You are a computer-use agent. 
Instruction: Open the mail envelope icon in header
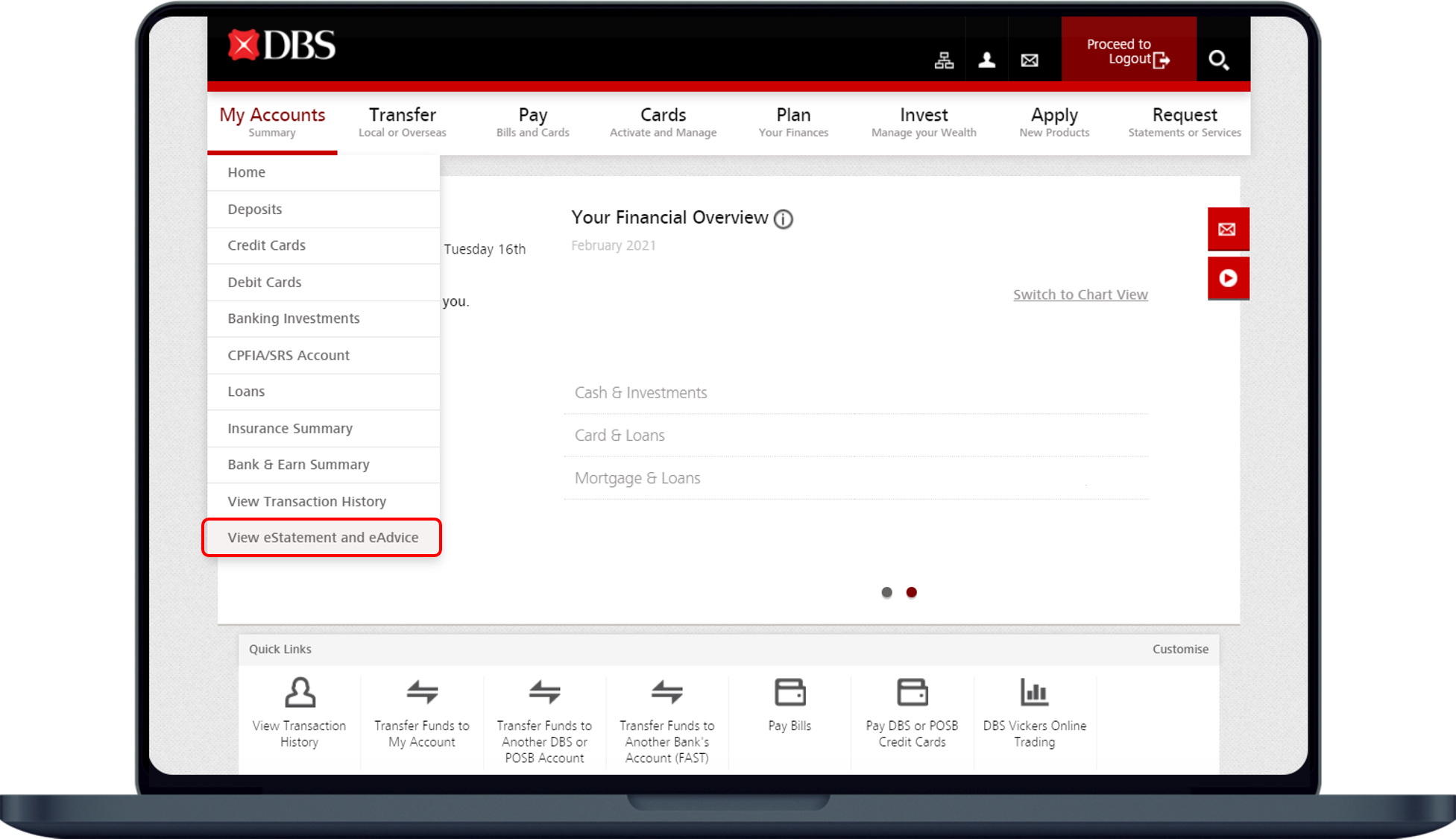click(x=1030, y=60)
